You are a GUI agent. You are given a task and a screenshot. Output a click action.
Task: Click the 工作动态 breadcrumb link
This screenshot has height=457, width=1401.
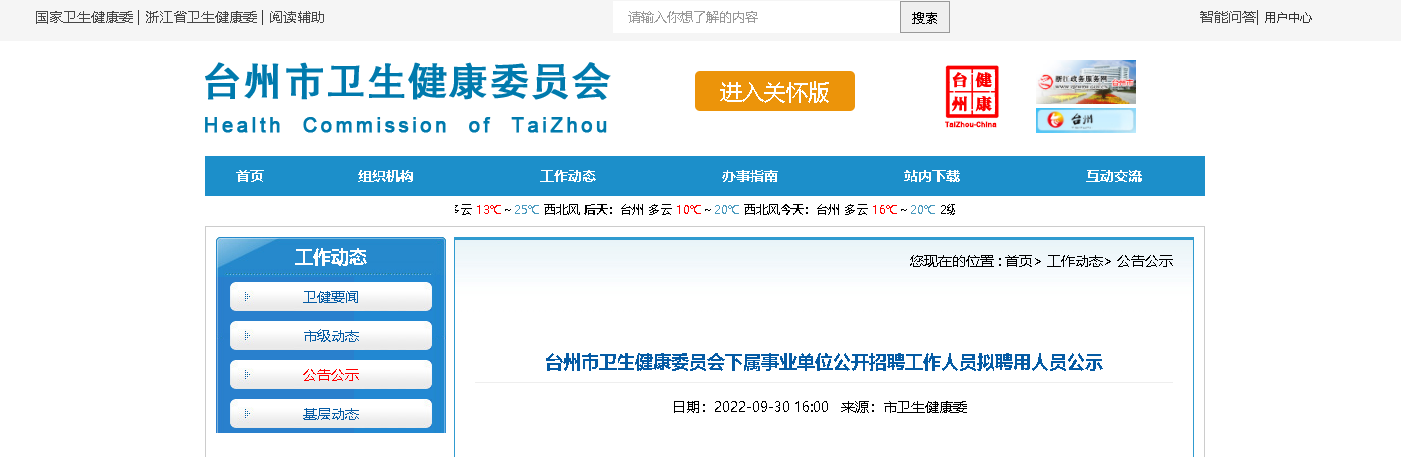pos(1075,261)
